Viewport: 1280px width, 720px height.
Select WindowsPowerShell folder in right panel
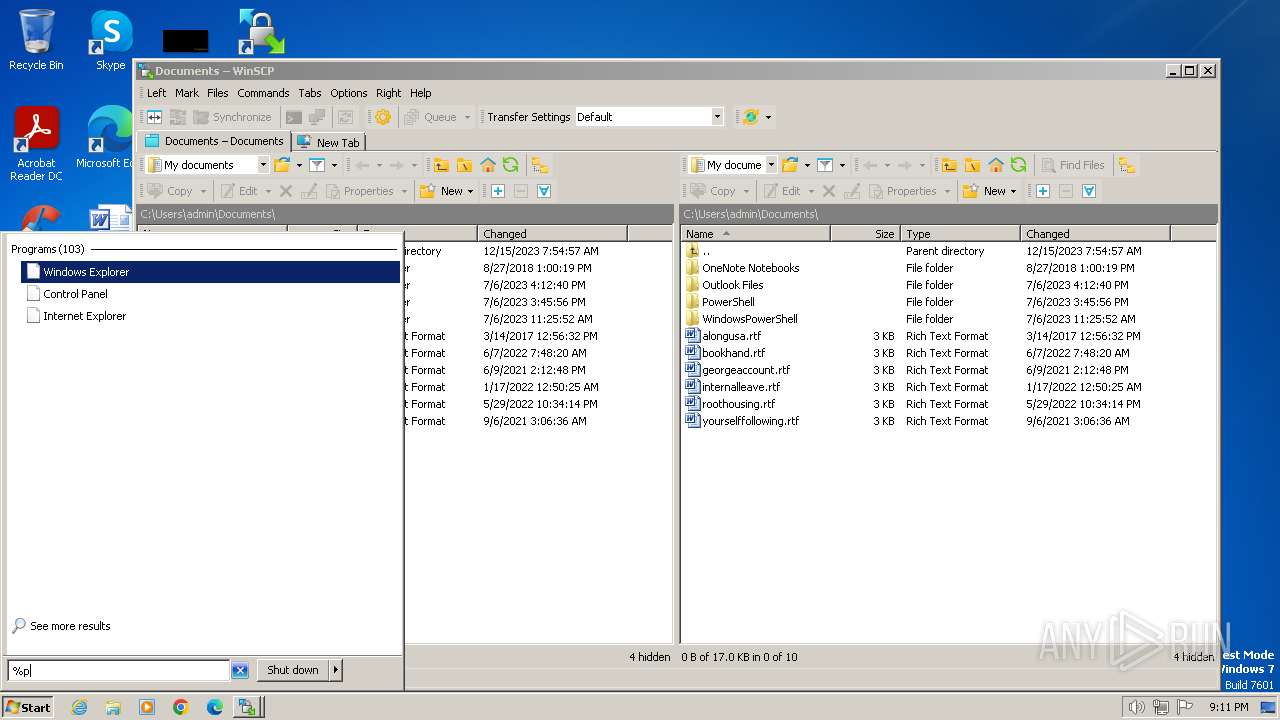[749, 319]
